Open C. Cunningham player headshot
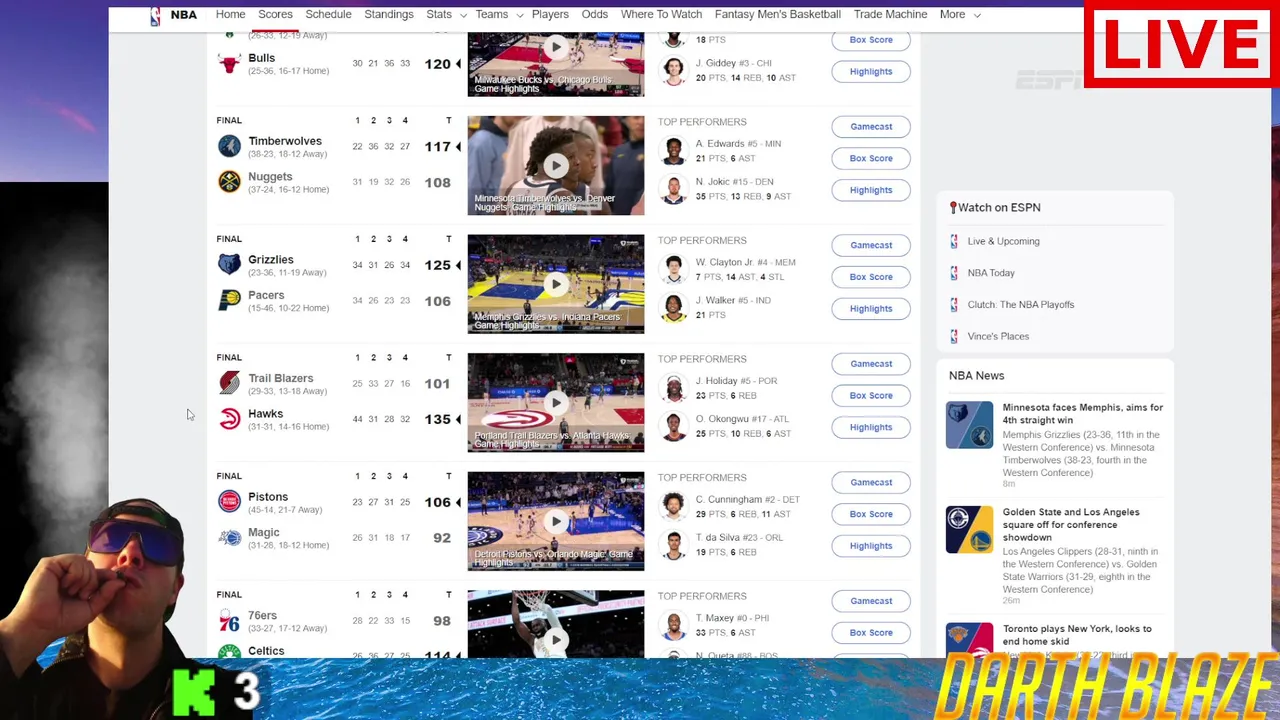 pos(674,506)
